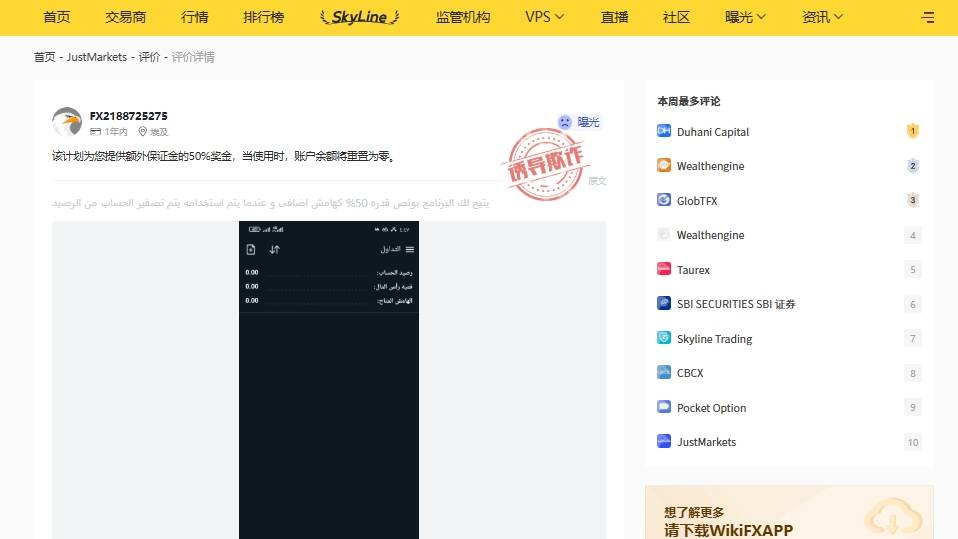The width and height of the screenshot is (958, 539).
Task: Click the username FX2188725275
Action: tap(128, 116)
